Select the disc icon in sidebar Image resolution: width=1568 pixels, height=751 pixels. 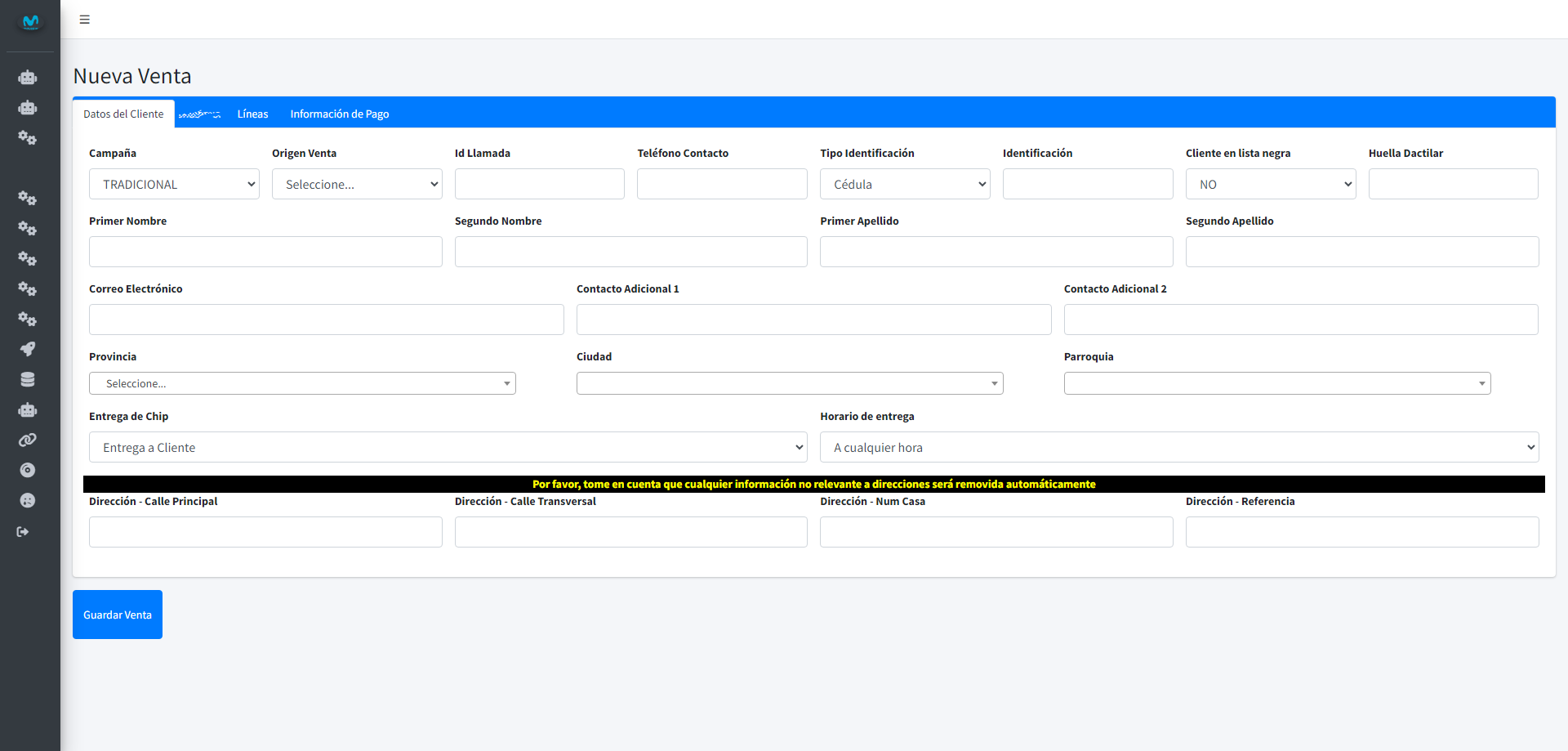click(x=28, y=470)
